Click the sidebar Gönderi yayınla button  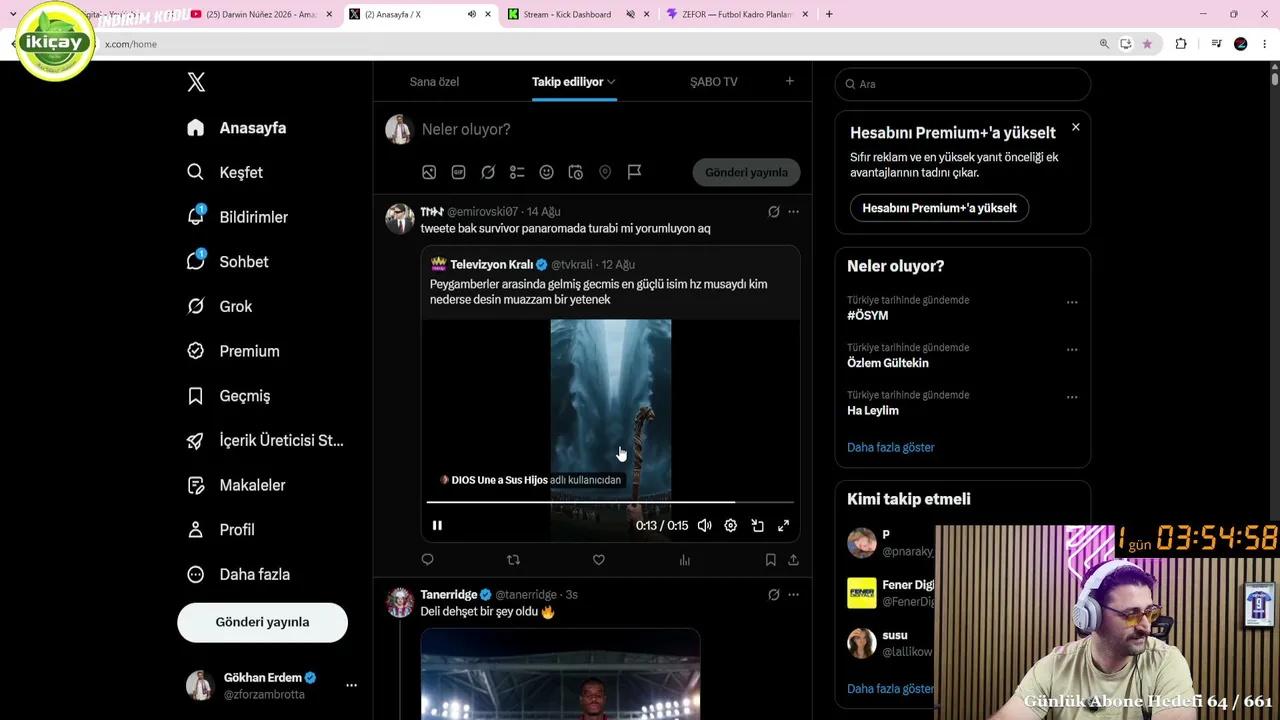coord(262,622)
